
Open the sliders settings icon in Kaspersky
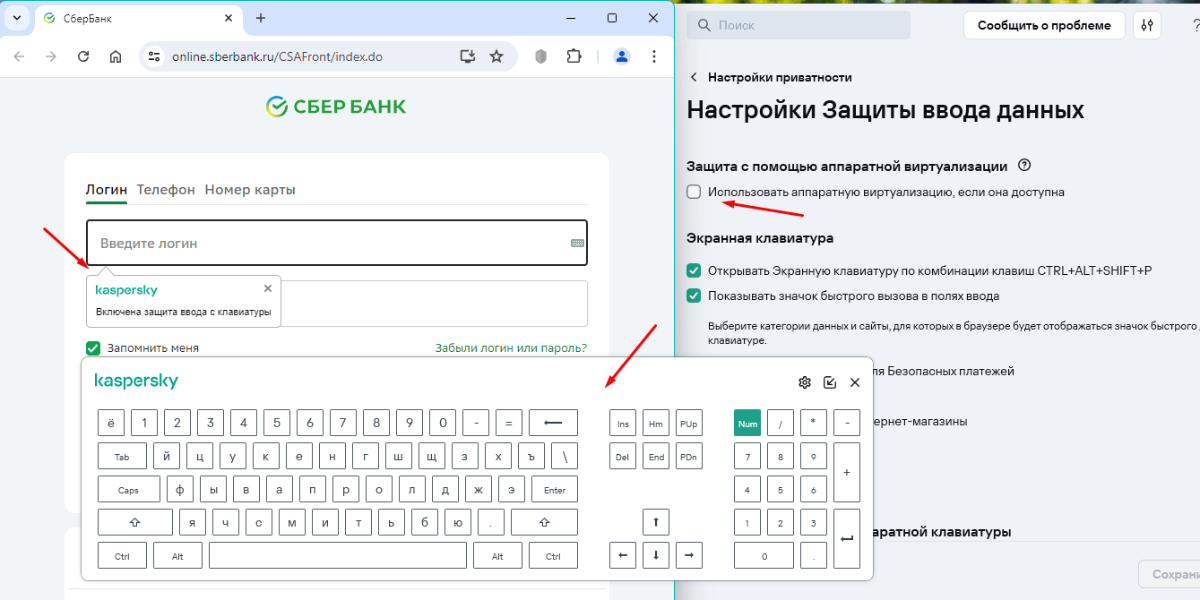[x=1147, y=25]
